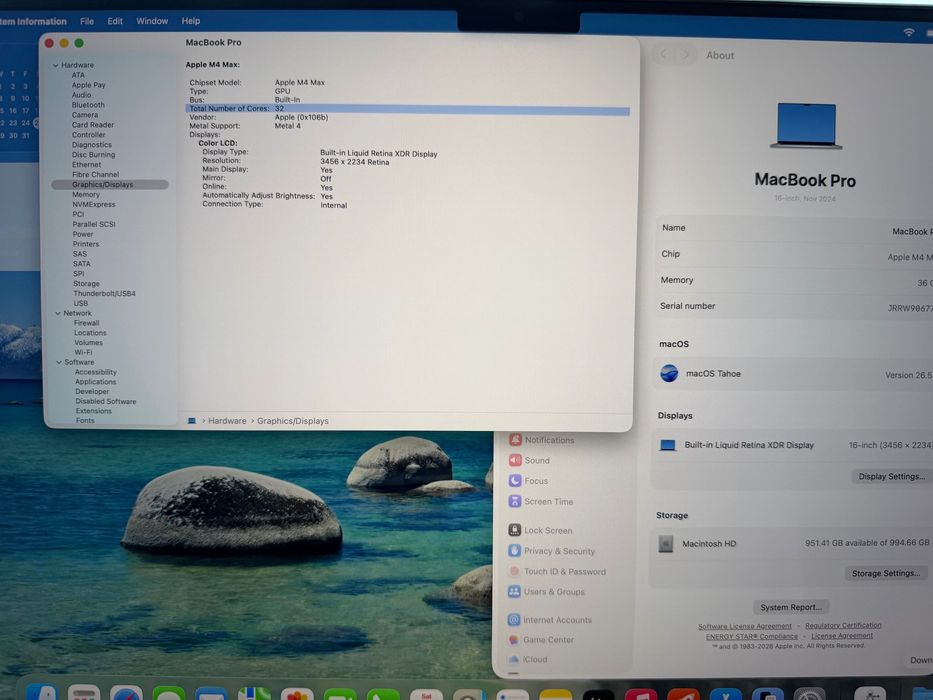Open the System Information app menu
The height and width of the screenshot is (700, 933).
pyautogui.click(x=33, y=21)
